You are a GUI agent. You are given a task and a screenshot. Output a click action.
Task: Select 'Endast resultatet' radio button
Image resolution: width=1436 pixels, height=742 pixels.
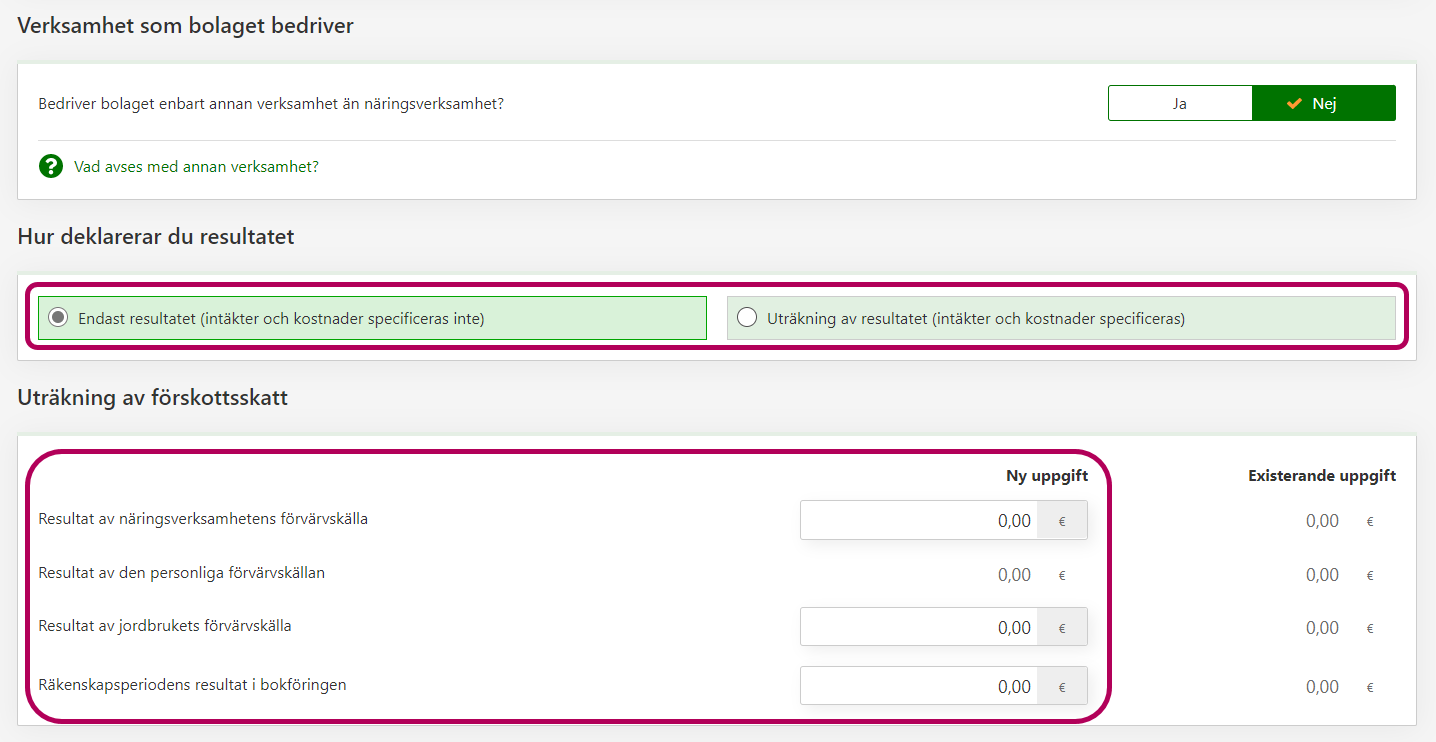(x=59, y=318)
